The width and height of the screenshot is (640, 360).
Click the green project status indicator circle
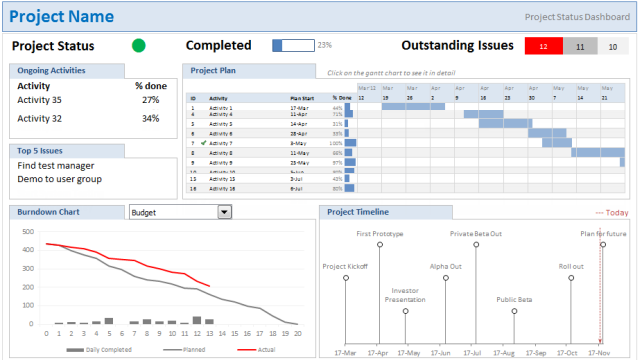point(139,46)
